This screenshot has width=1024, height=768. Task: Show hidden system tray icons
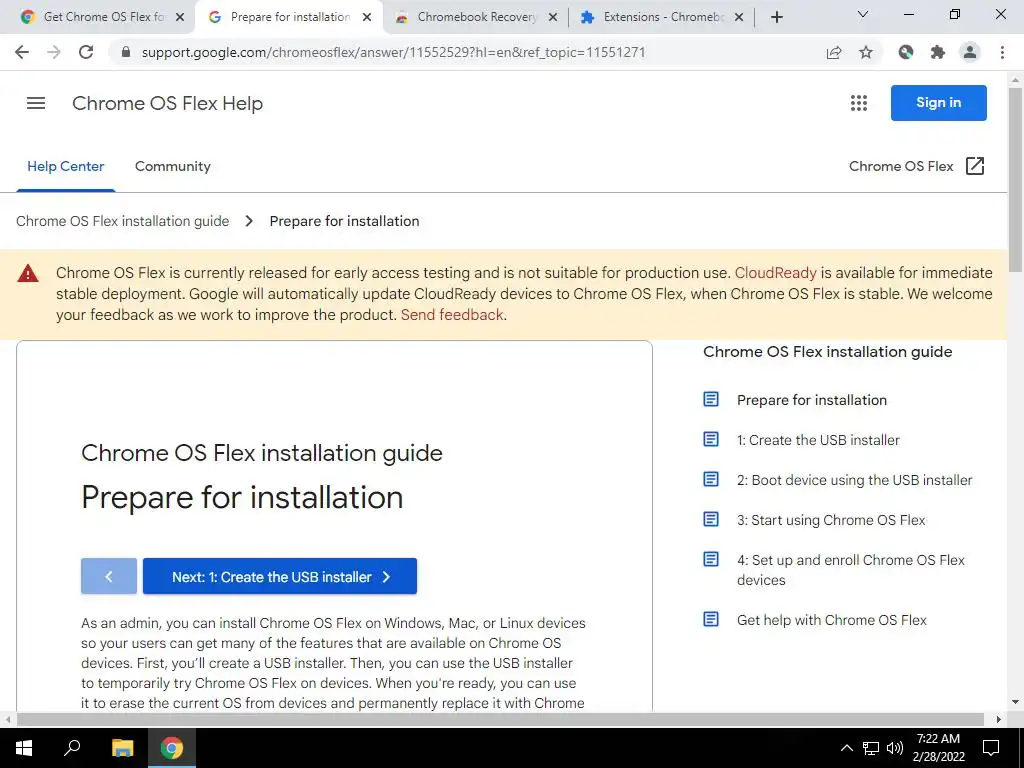click(846, 748)
